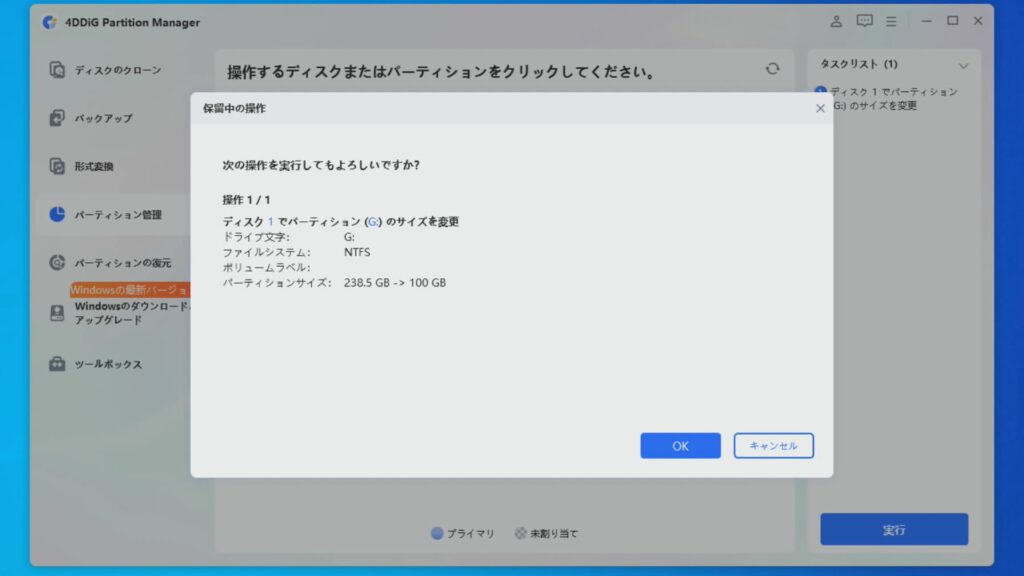This screenshot has height=576, width=1024.
Task: Open the user account icon
Action: point(837,21)
